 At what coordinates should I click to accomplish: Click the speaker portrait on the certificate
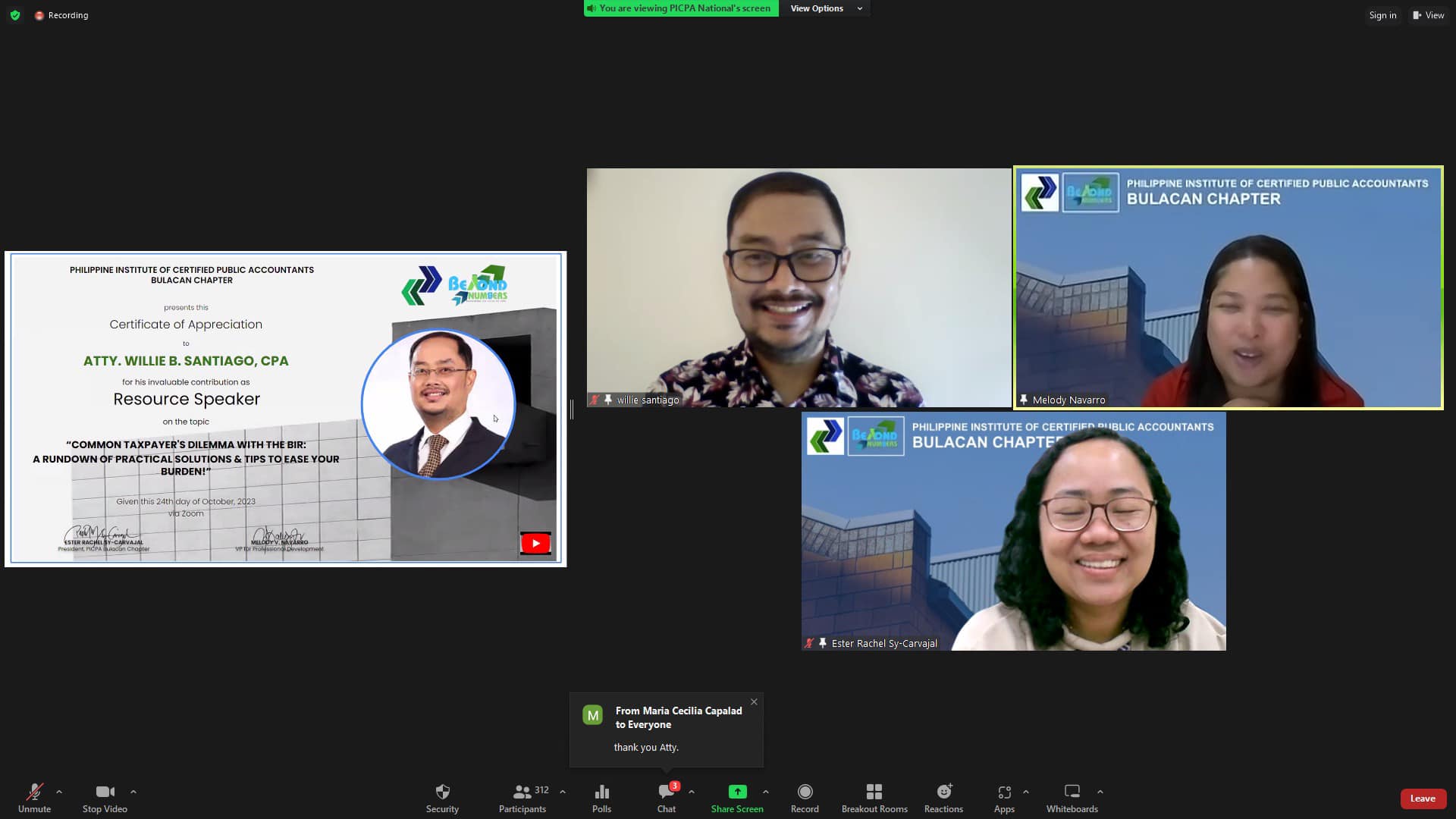coord(438,404)
